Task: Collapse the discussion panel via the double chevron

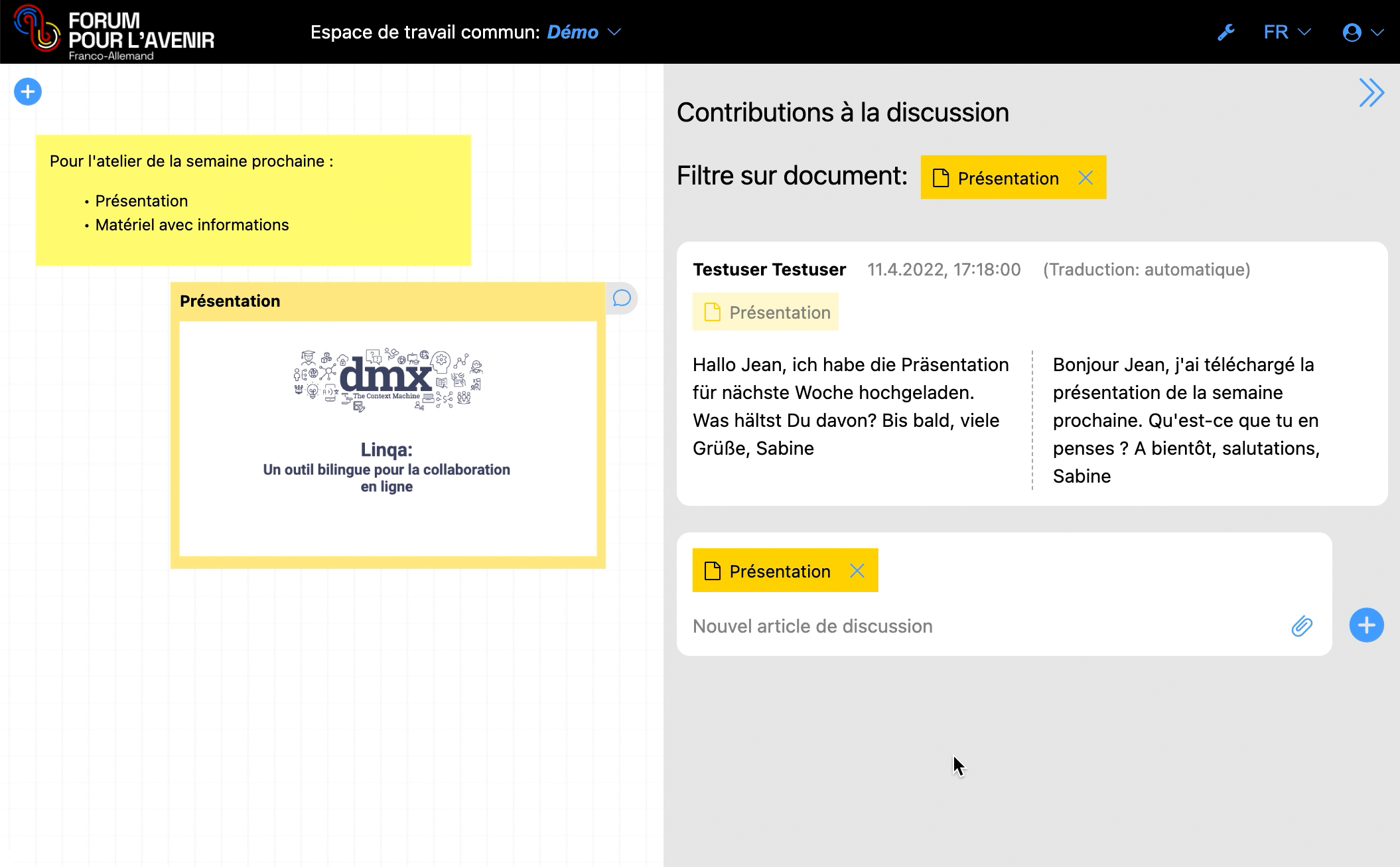Action: click(1370, 93)
